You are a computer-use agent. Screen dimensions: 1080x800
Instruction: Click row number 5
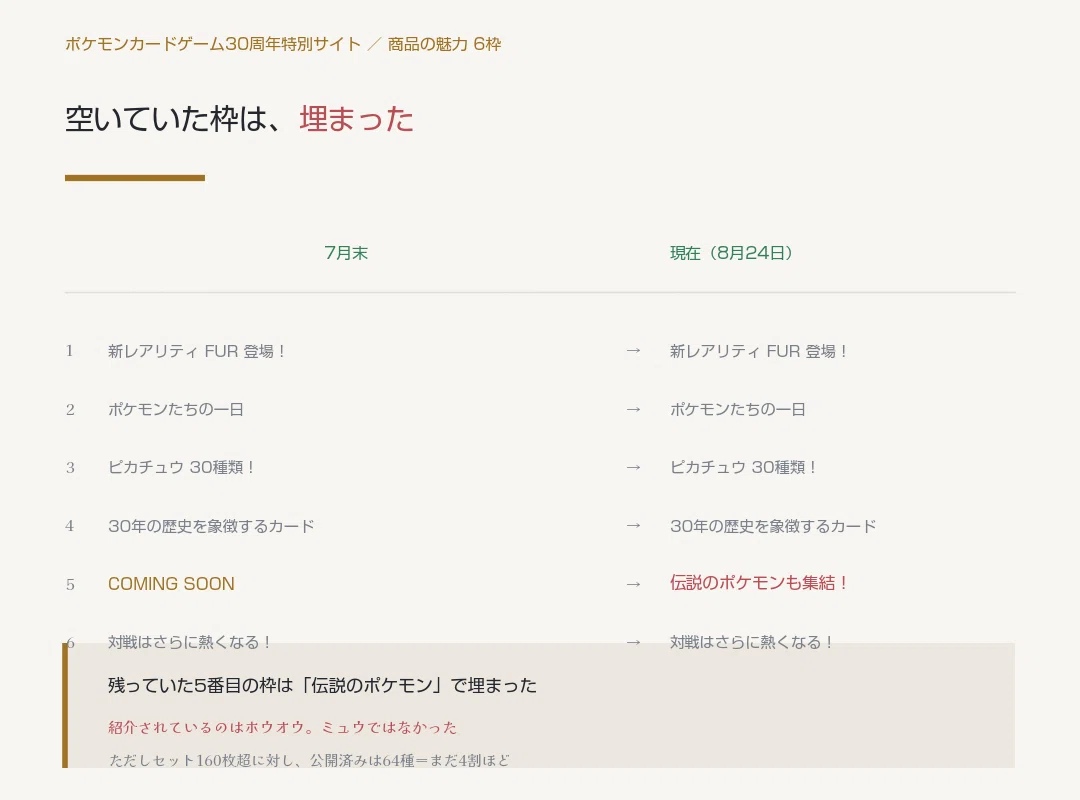pos(70,585)
